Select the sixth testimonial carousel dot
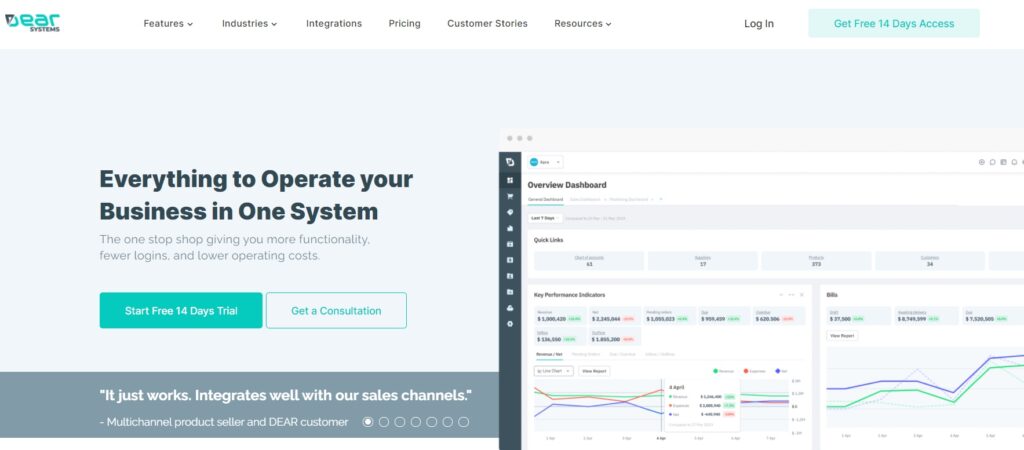The height and width of the screenshot is (450, 1024). pos(447,422)
